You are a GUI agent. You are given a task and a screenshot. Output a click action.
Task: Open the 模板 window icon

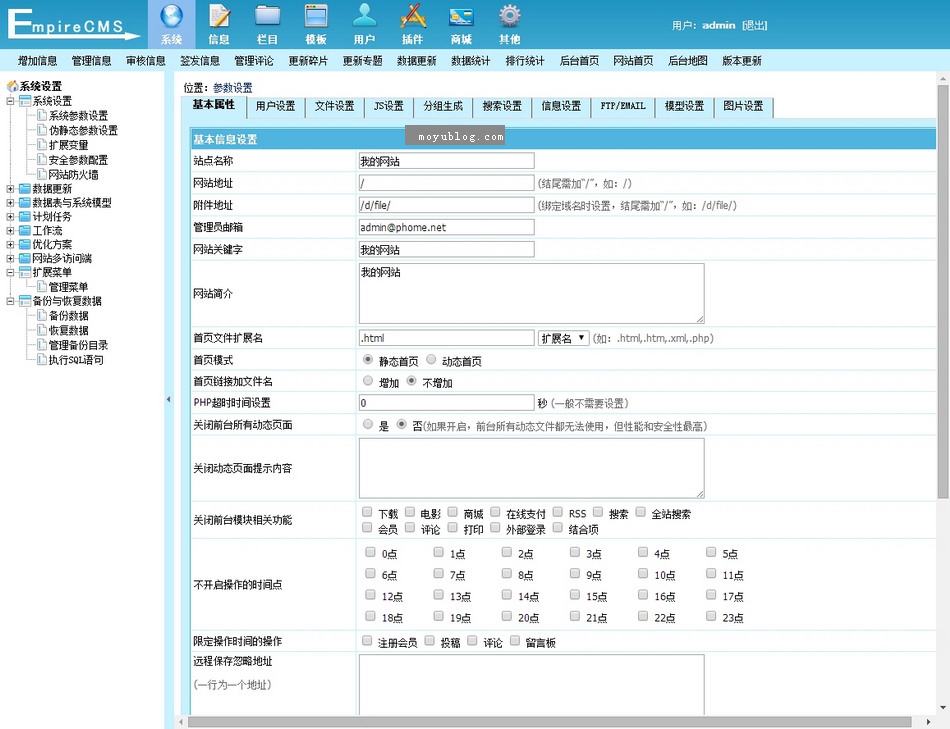[x=316, y=16]
